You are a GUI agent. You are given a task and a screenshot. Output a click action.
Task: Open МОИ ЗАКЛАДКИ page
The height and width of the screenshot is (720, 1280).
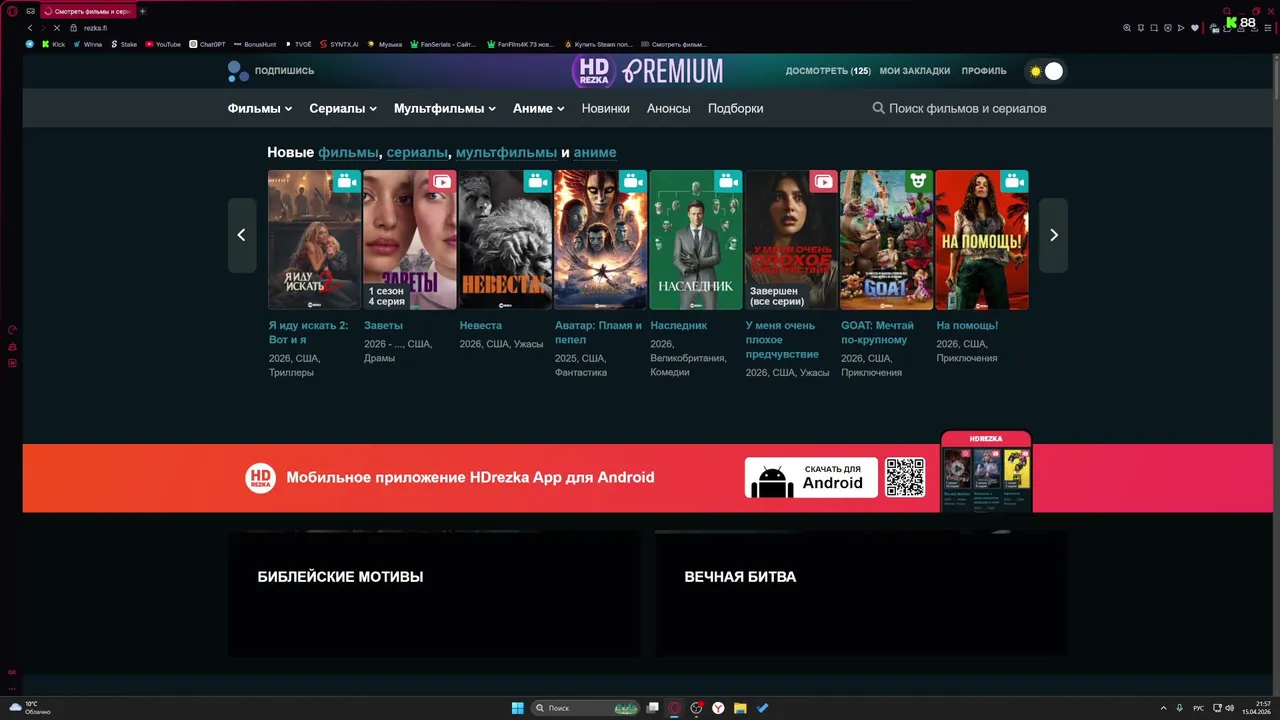point(915,71)
